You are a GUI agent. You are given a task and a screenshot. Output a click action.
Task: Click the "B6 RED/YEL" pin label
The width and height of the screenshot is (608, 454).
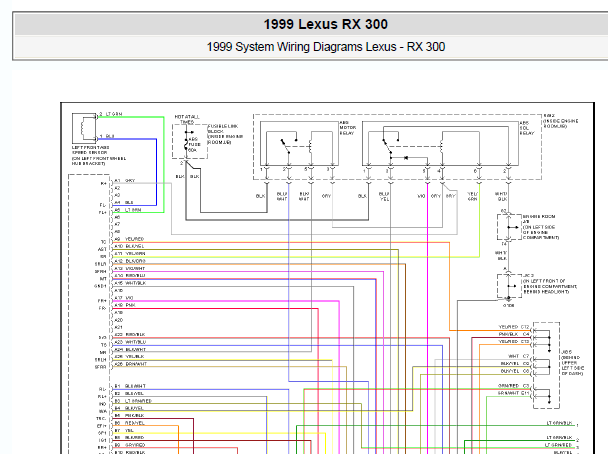tap(129, 423)
